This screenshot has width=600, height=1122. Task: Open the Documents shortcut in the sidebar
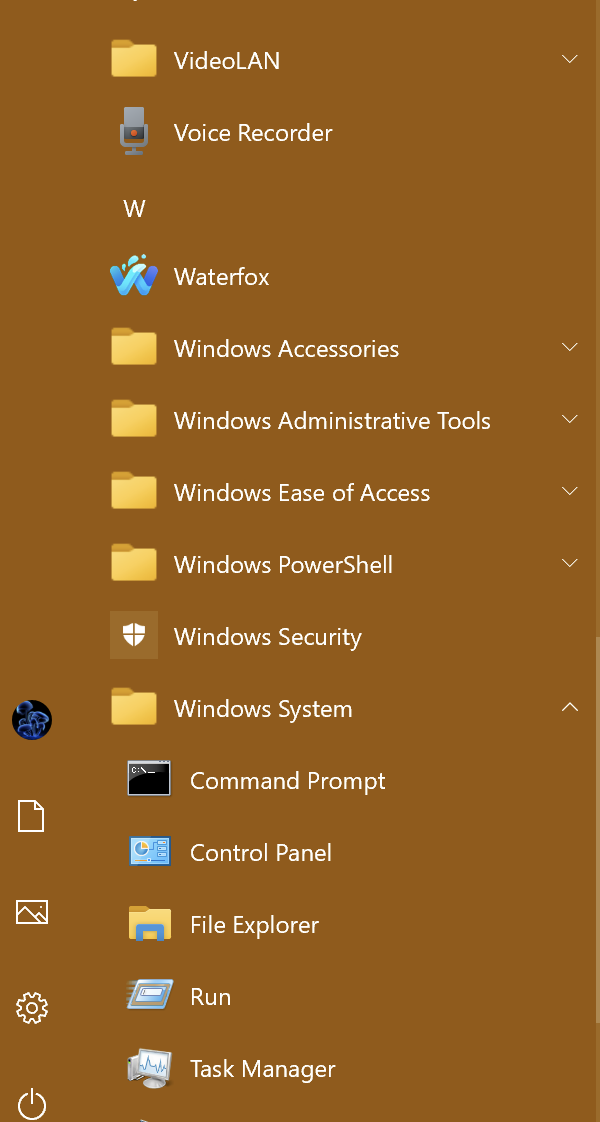[x=31, y=816]
